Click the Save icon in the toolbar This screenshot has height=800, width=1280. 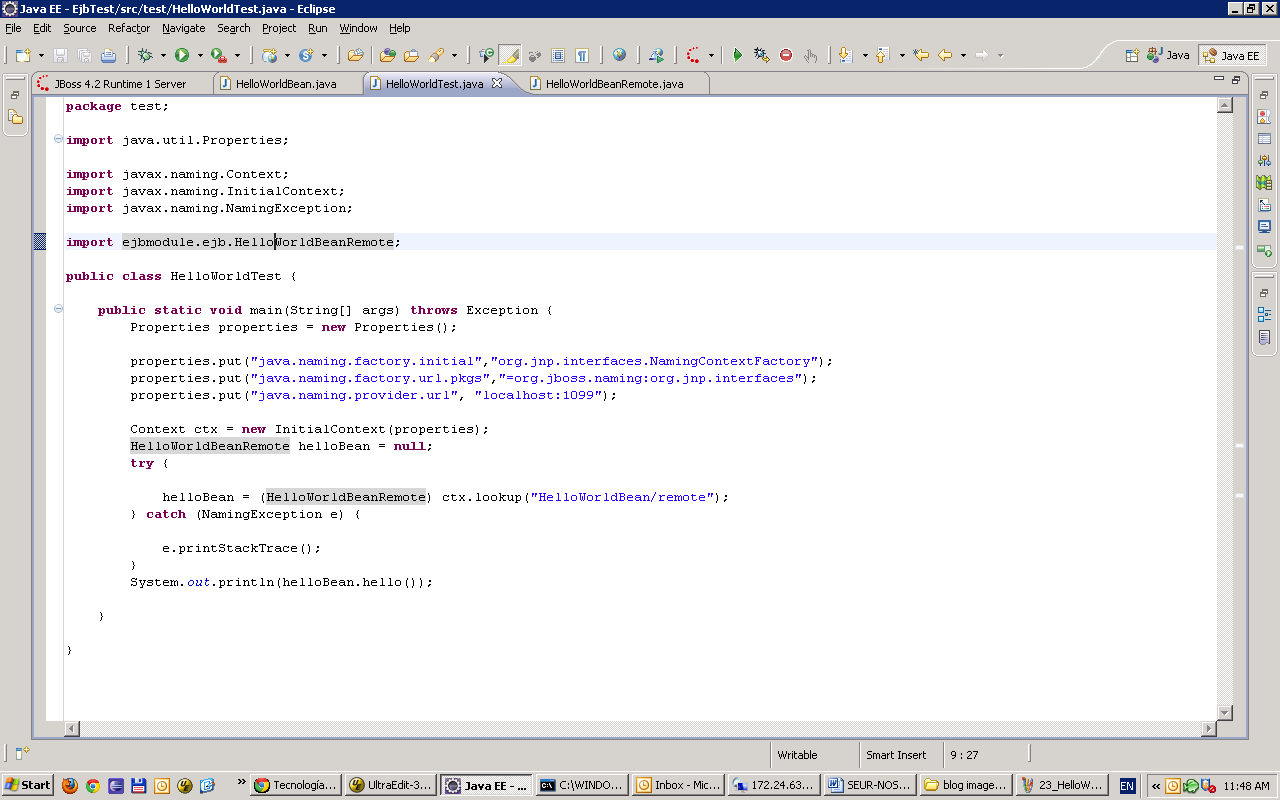(60, 55)
